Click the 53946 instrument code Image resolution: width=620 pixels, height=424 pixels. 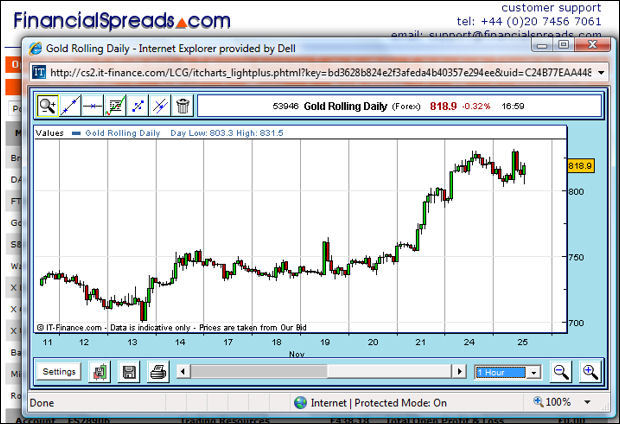pos(285,106)
